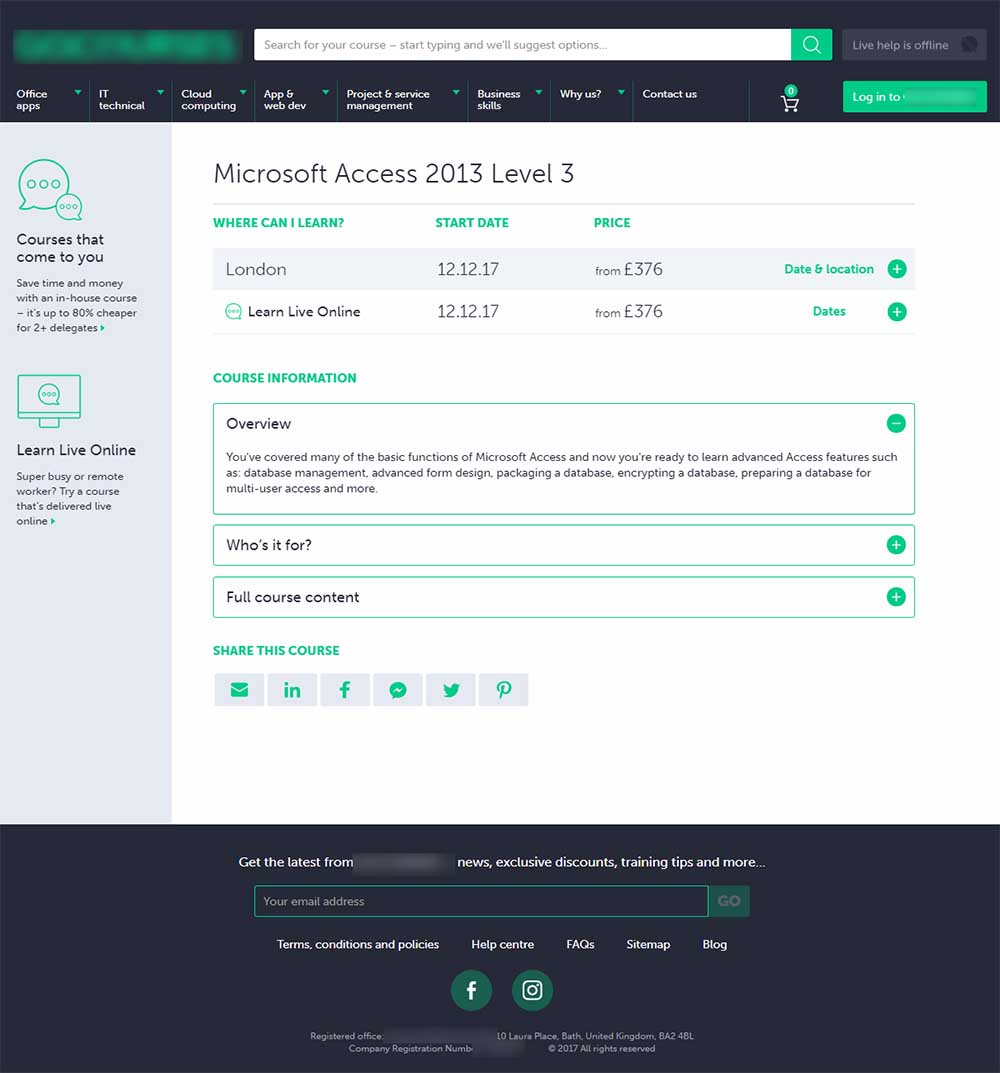Image resolution: width=1000 pixels, height=1073 pixels.
Task: Open the Help centre link
Action: pyautogui.click(x=502, y=944)
